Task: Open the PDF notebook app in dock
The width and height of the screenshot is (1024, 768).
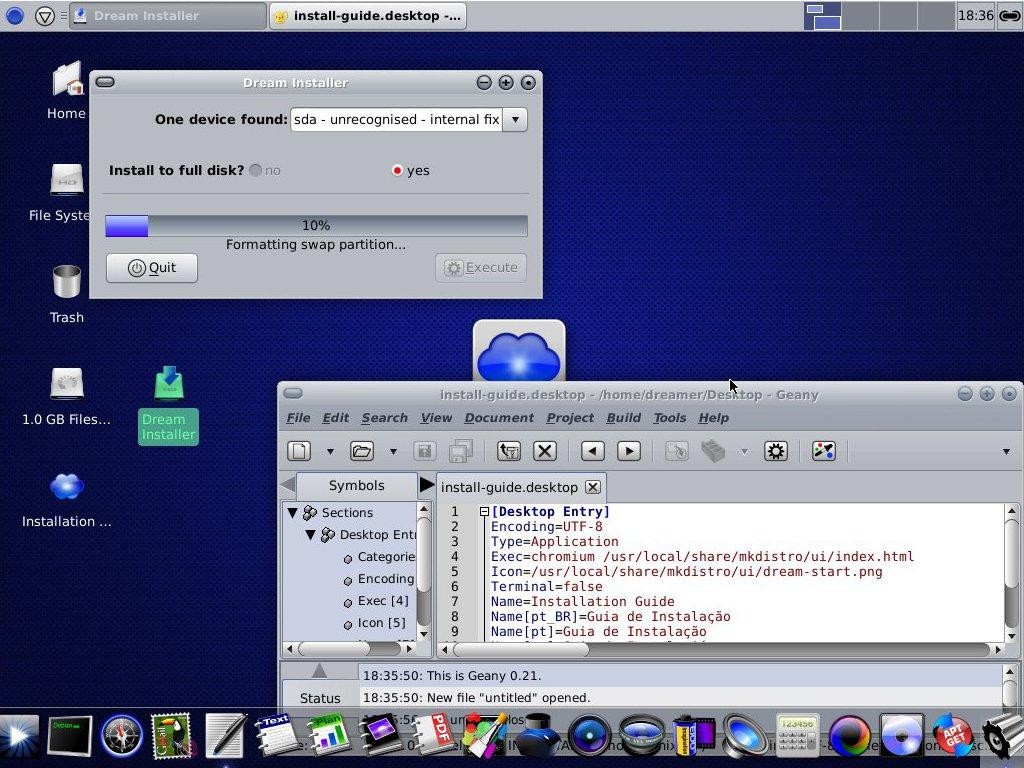Action: [433, 736]
